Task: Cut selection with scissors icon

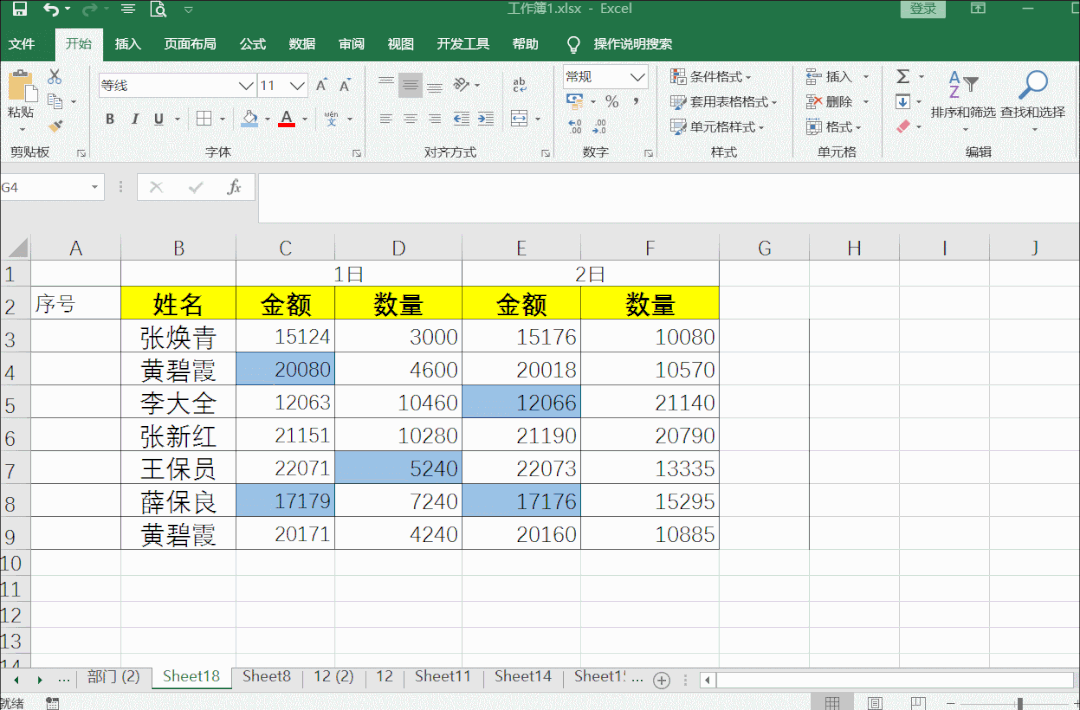Action: 55,76
